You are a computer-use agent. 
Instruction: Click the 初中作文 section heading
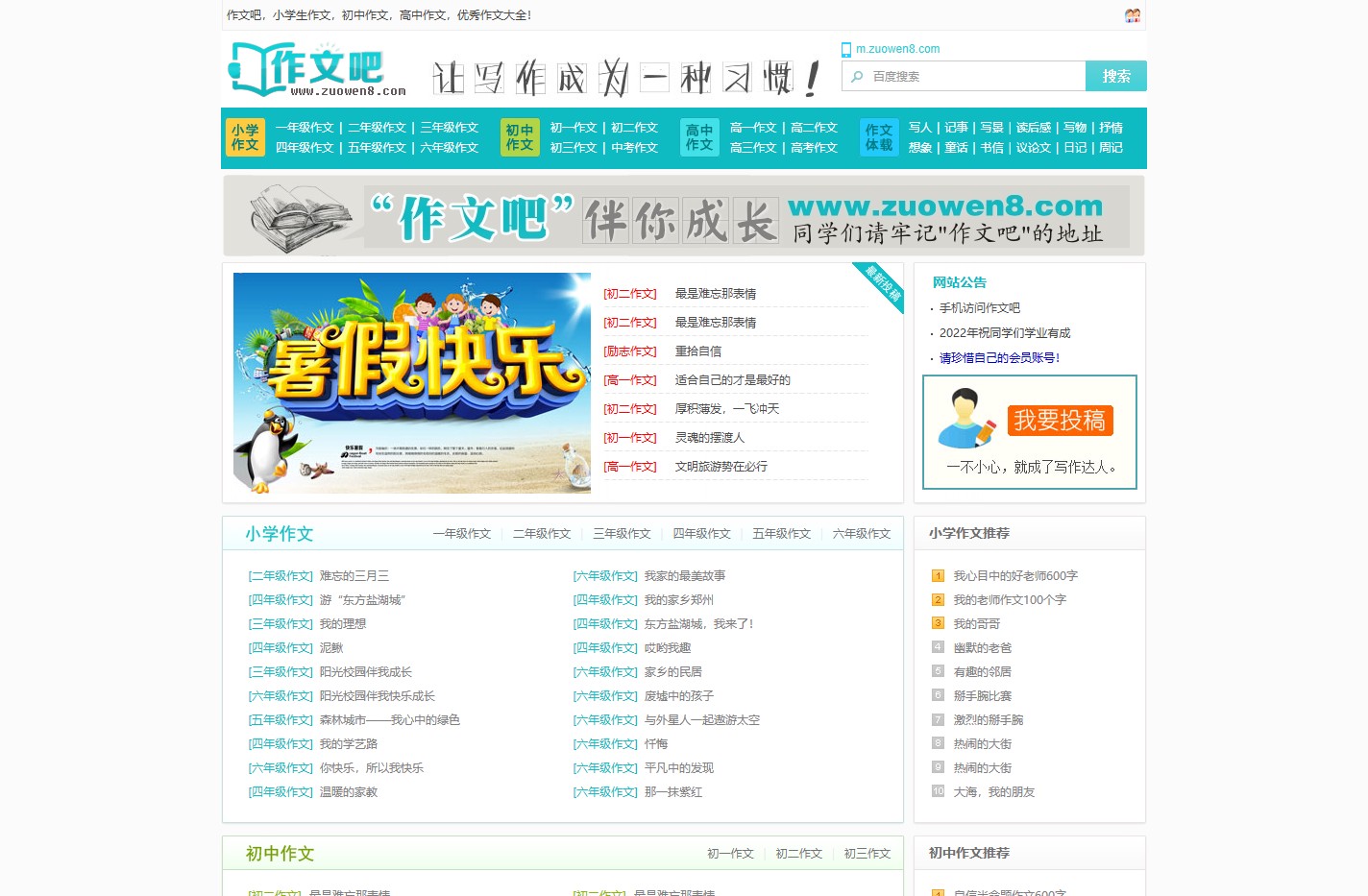280,854
